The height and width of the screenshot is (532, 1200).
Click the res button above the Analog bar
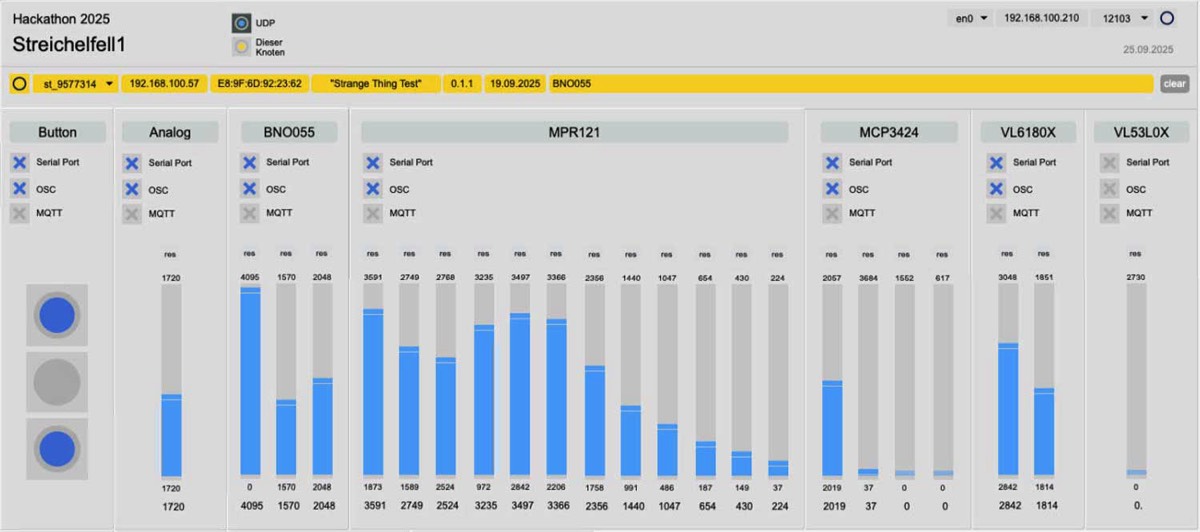[x=171, y=254]
